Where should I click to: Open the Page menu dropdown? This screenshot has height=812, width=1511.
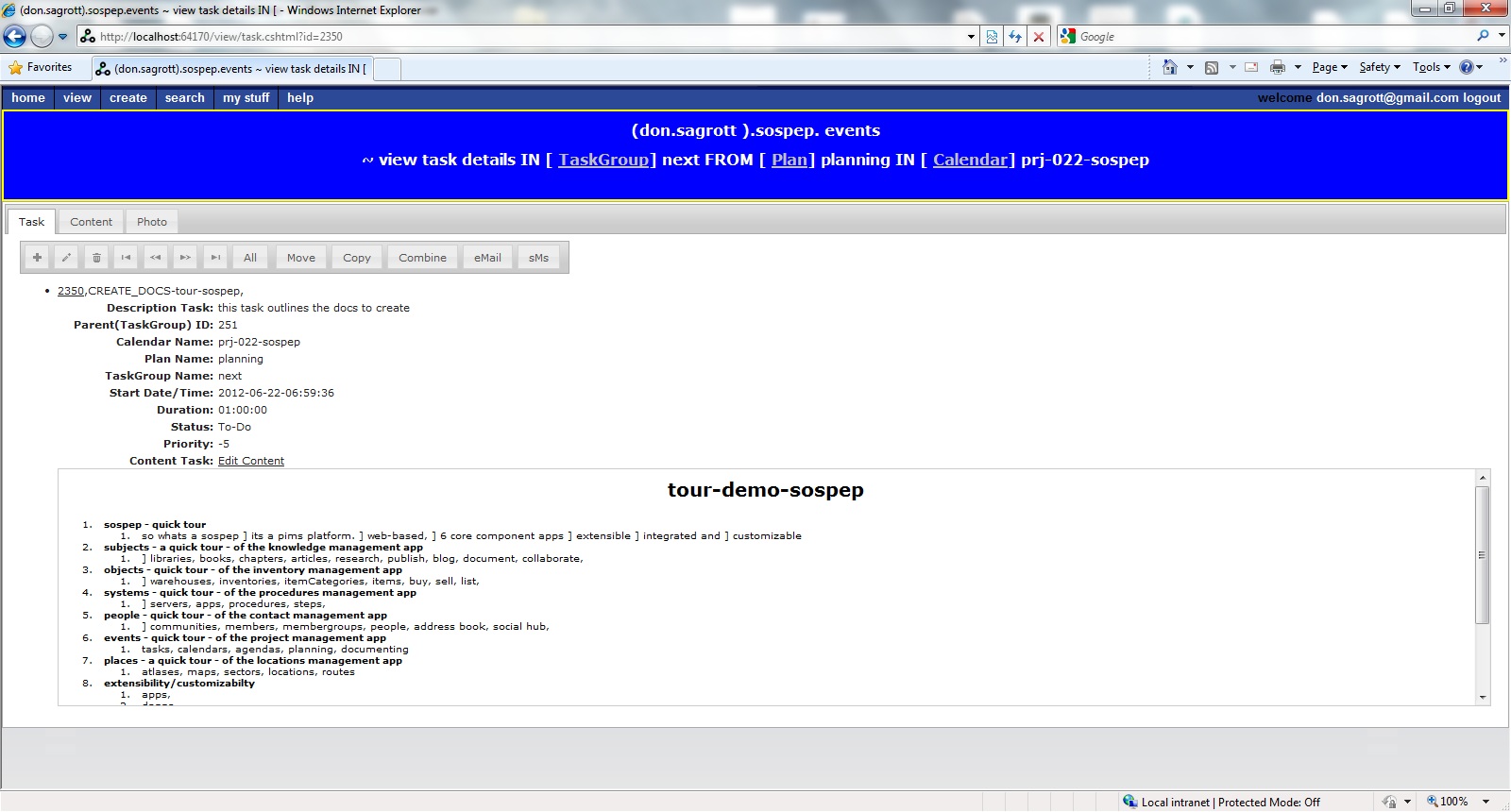click(x=1330, y=67)
